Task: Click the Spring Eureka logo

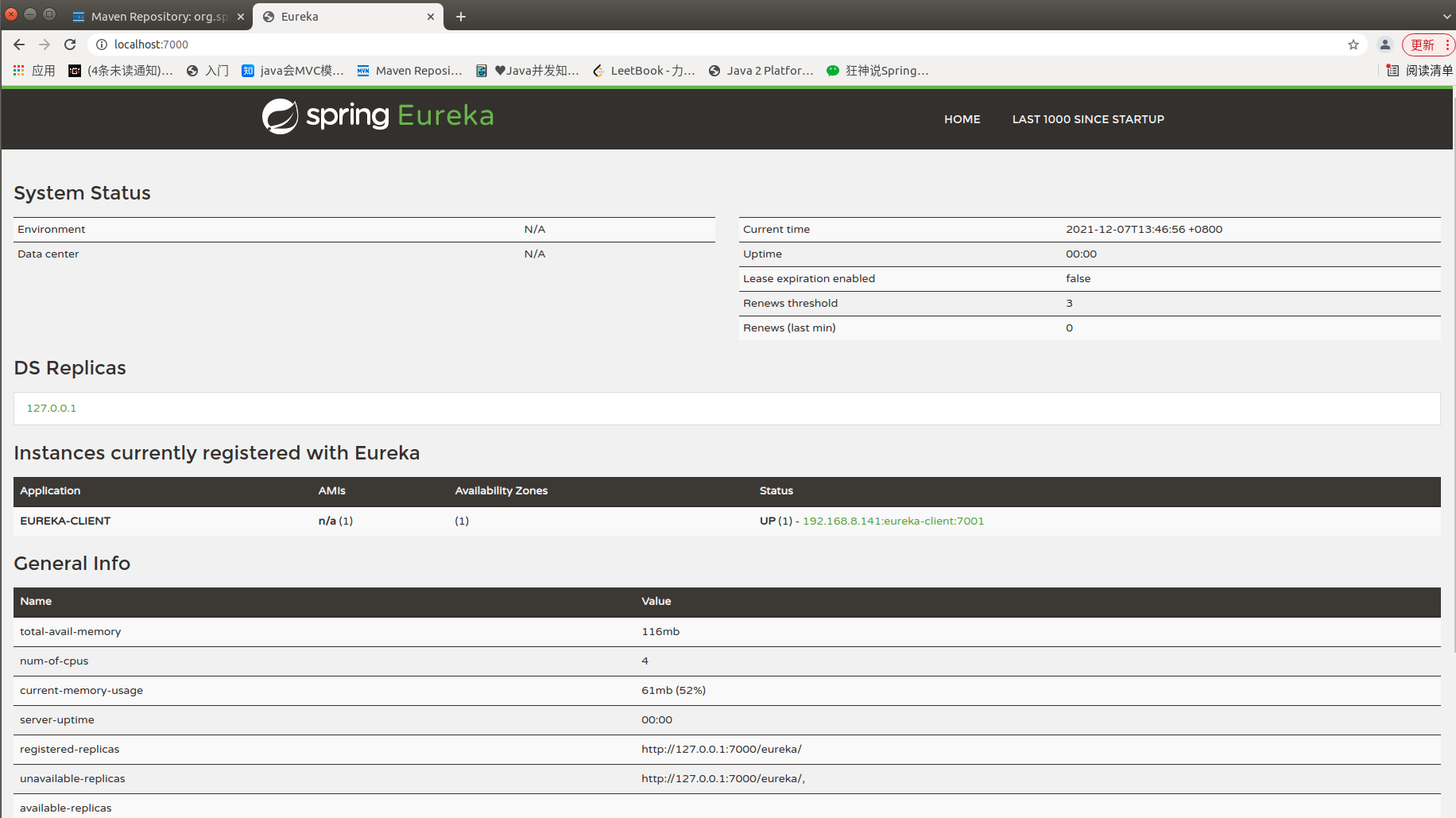Action: [378, 116]
